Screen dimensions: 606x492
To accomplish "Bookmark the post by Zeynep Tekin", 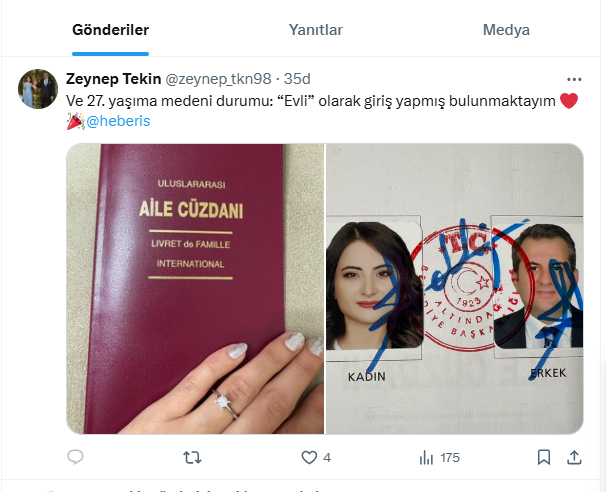I will point(544,457).
